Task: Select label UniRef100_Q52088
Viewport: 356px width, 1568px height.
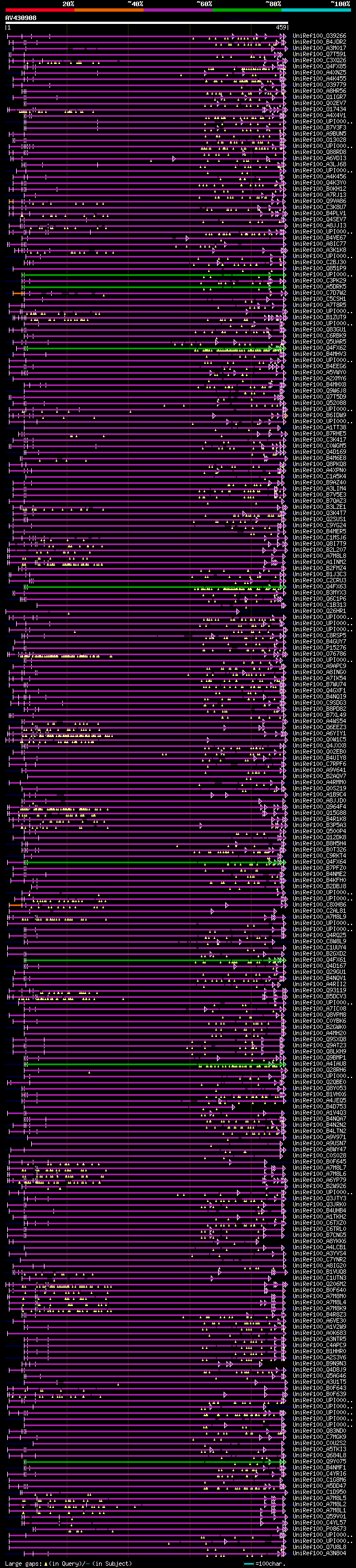Action: click(319, 403)
